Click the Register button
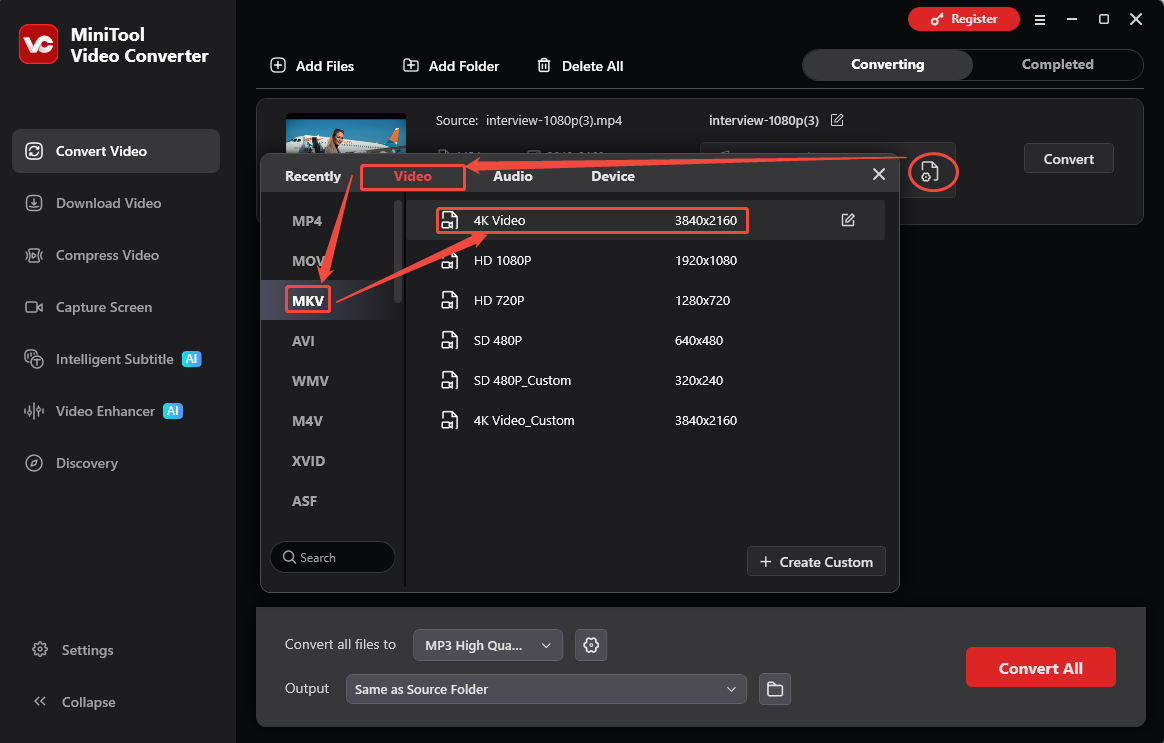1164x743 pixels. (964, 19)
